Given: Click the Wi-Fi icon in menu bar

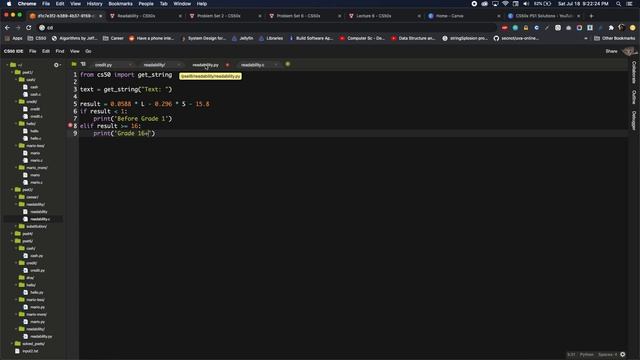Looking at the screenshot, I should click(505, 4).
